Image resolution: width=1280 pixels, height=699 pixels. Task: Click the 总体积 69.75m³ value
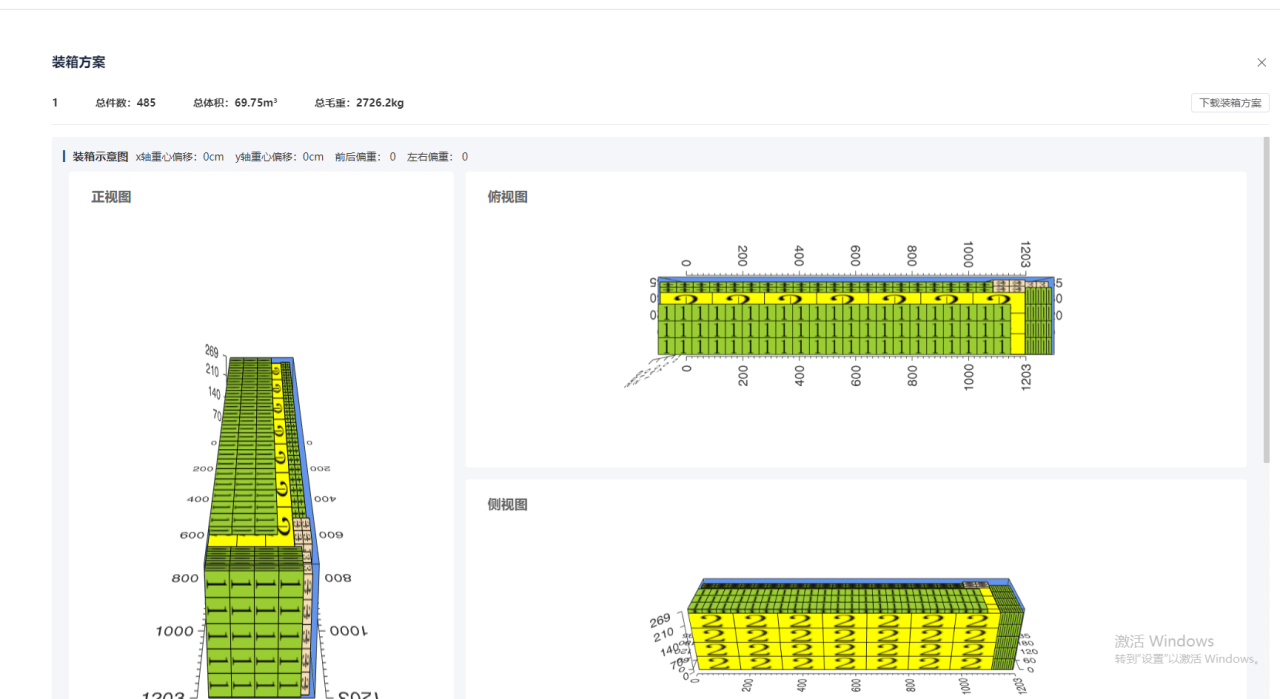point(256,103)
